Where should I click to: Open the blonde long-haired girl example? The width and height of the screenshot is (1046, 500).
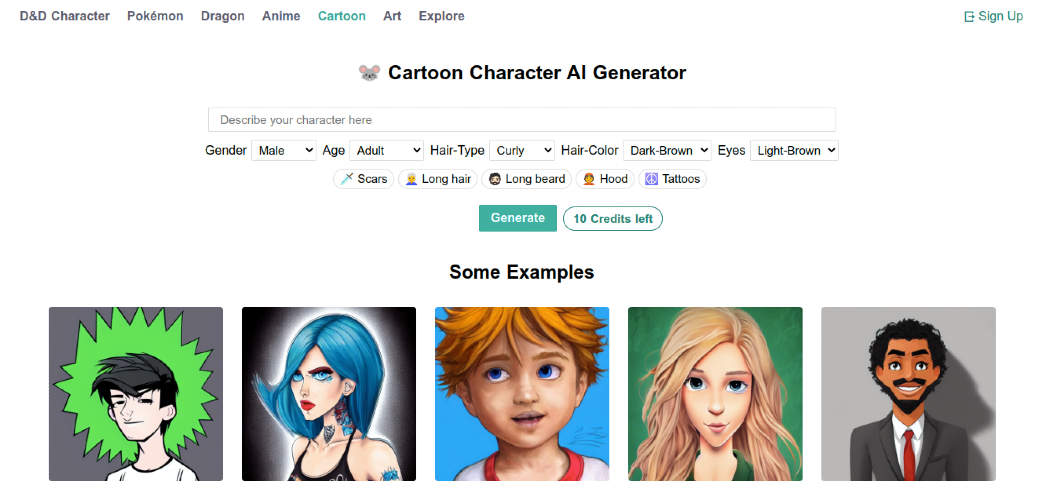pos(715,394)
